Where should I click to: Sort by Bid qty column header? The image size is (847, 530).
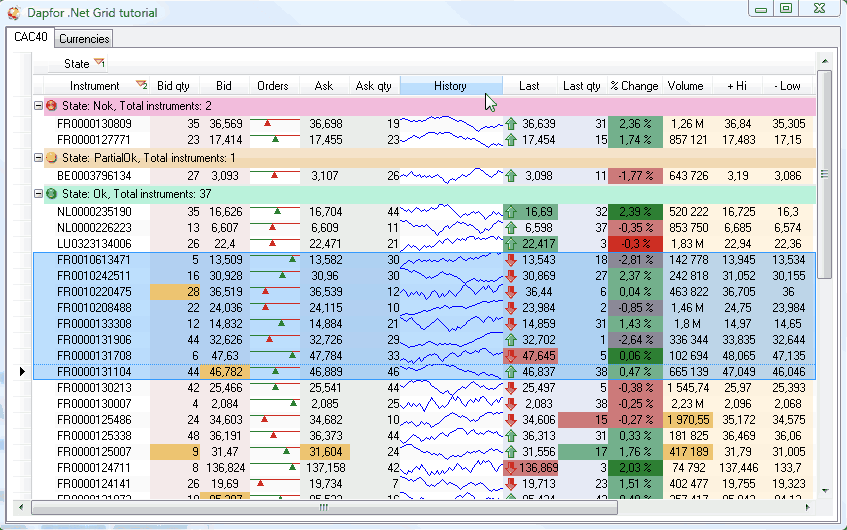174,86
